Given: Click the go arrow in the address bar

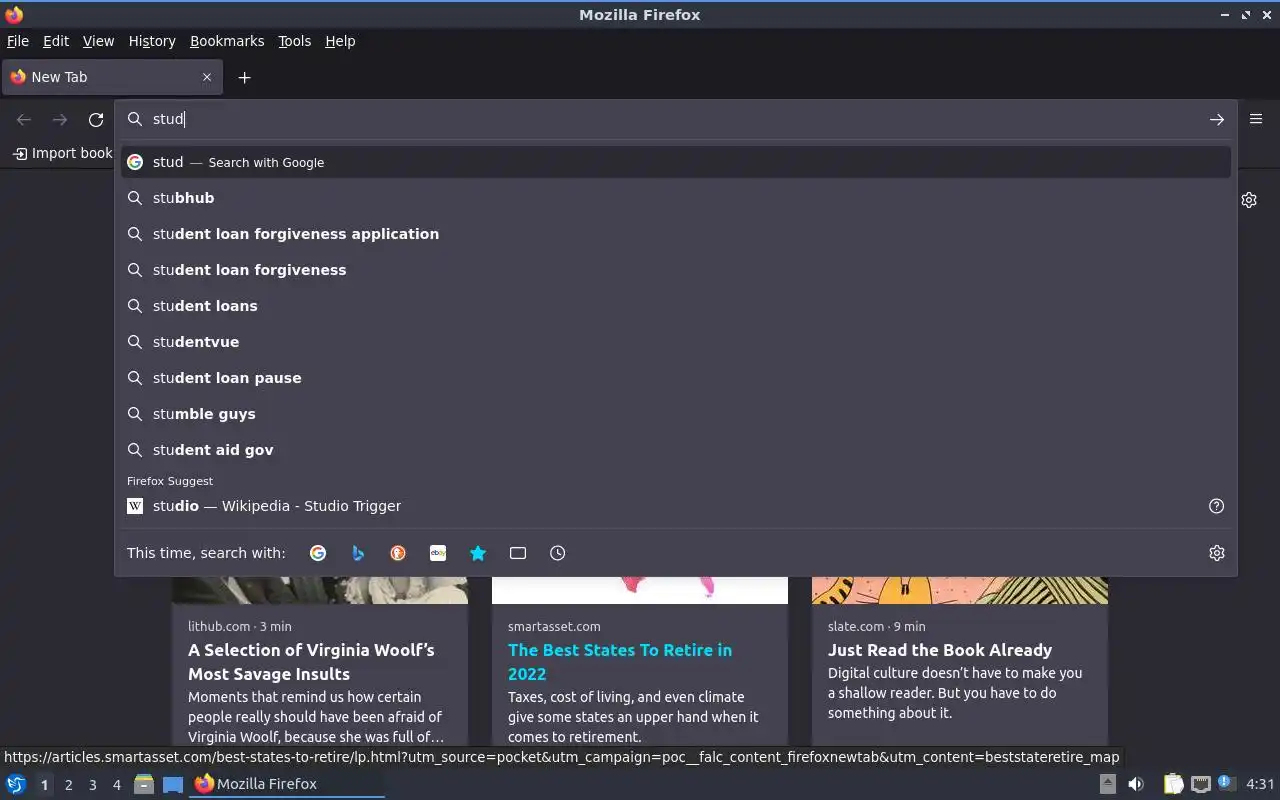Looking at the screenshot, I should tap(1217, 119).
